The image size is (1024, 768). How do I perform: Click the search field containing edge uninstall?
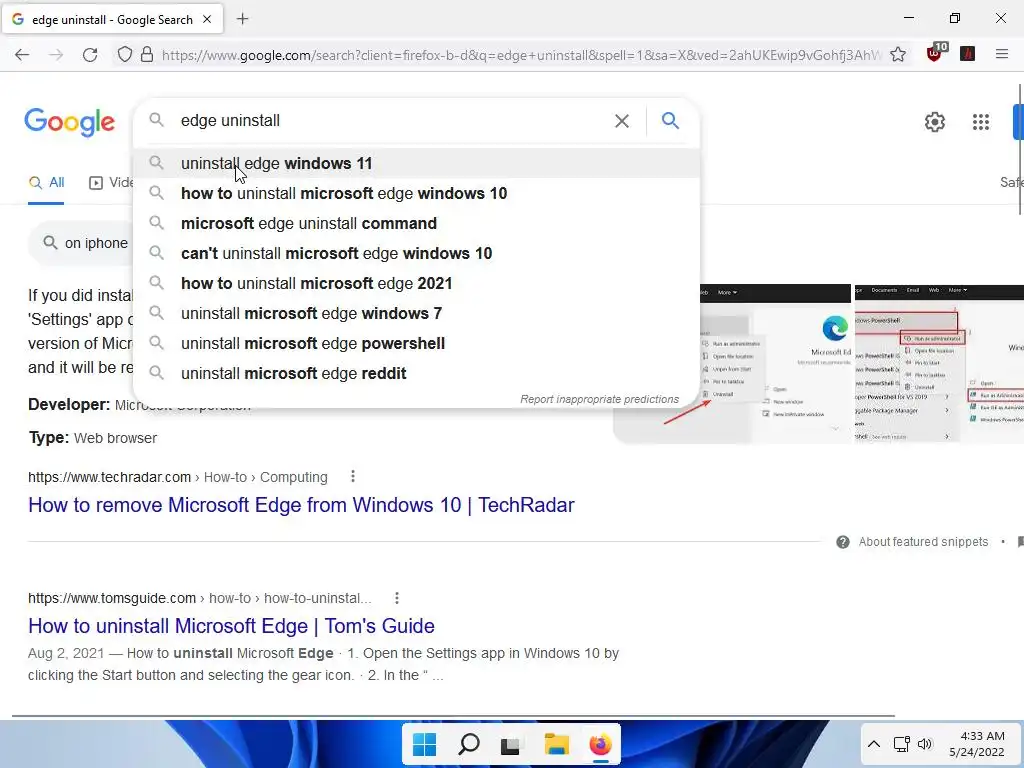pos(392,121)
